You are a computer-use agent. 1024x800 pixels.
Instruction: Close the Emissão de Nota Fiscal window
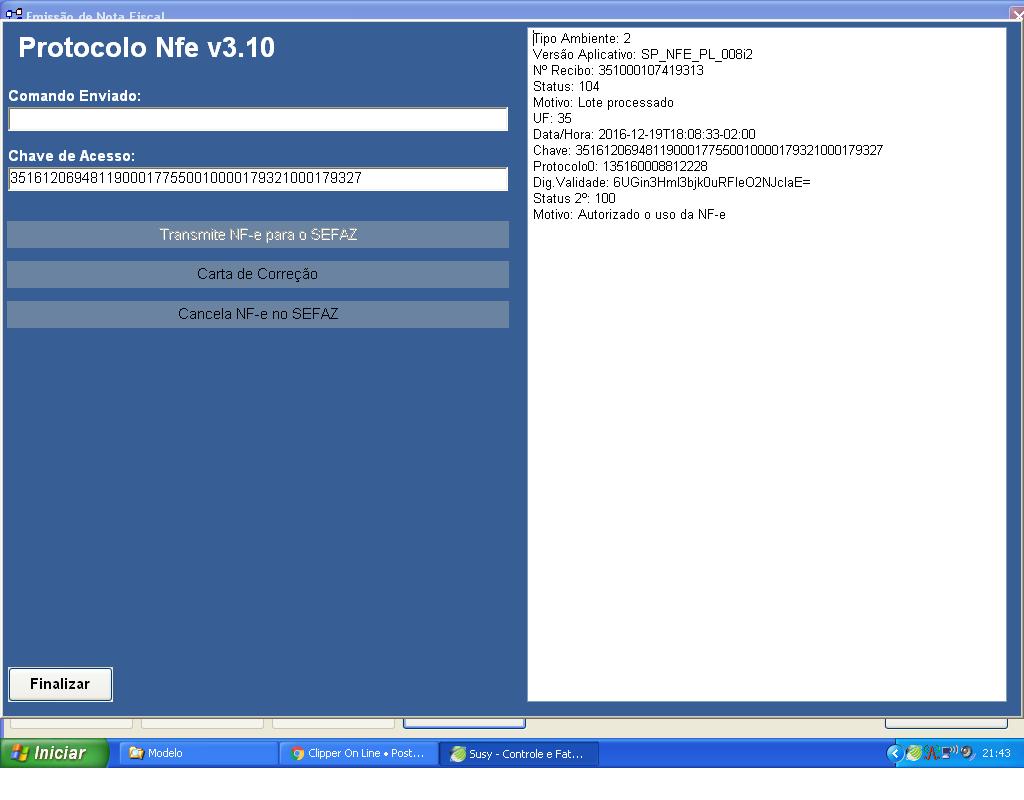click(x=1017, y=14)
